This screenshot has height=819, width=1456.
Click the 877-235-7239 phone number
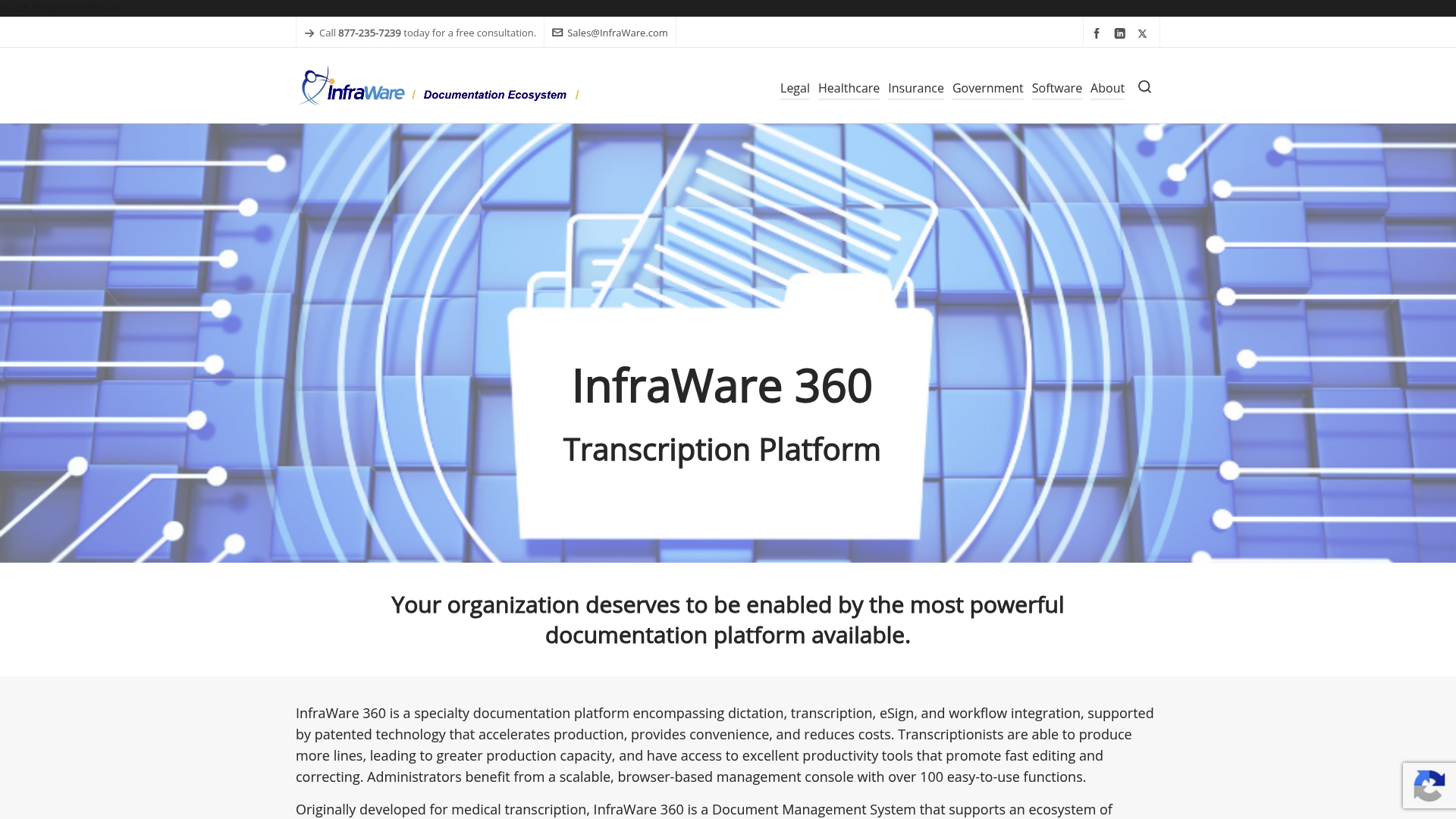tap(369, 33)
